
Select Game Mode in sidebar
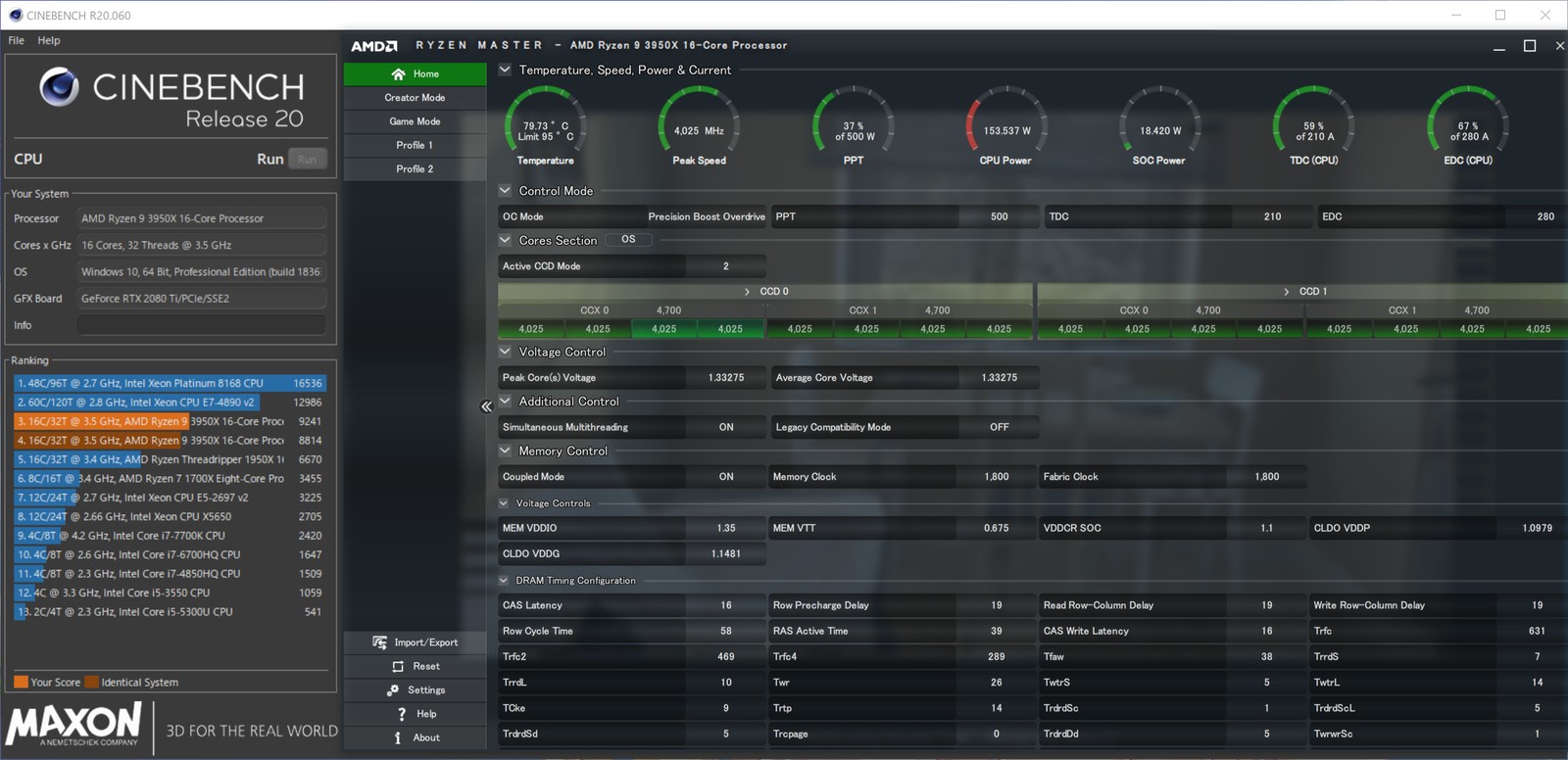415,121
